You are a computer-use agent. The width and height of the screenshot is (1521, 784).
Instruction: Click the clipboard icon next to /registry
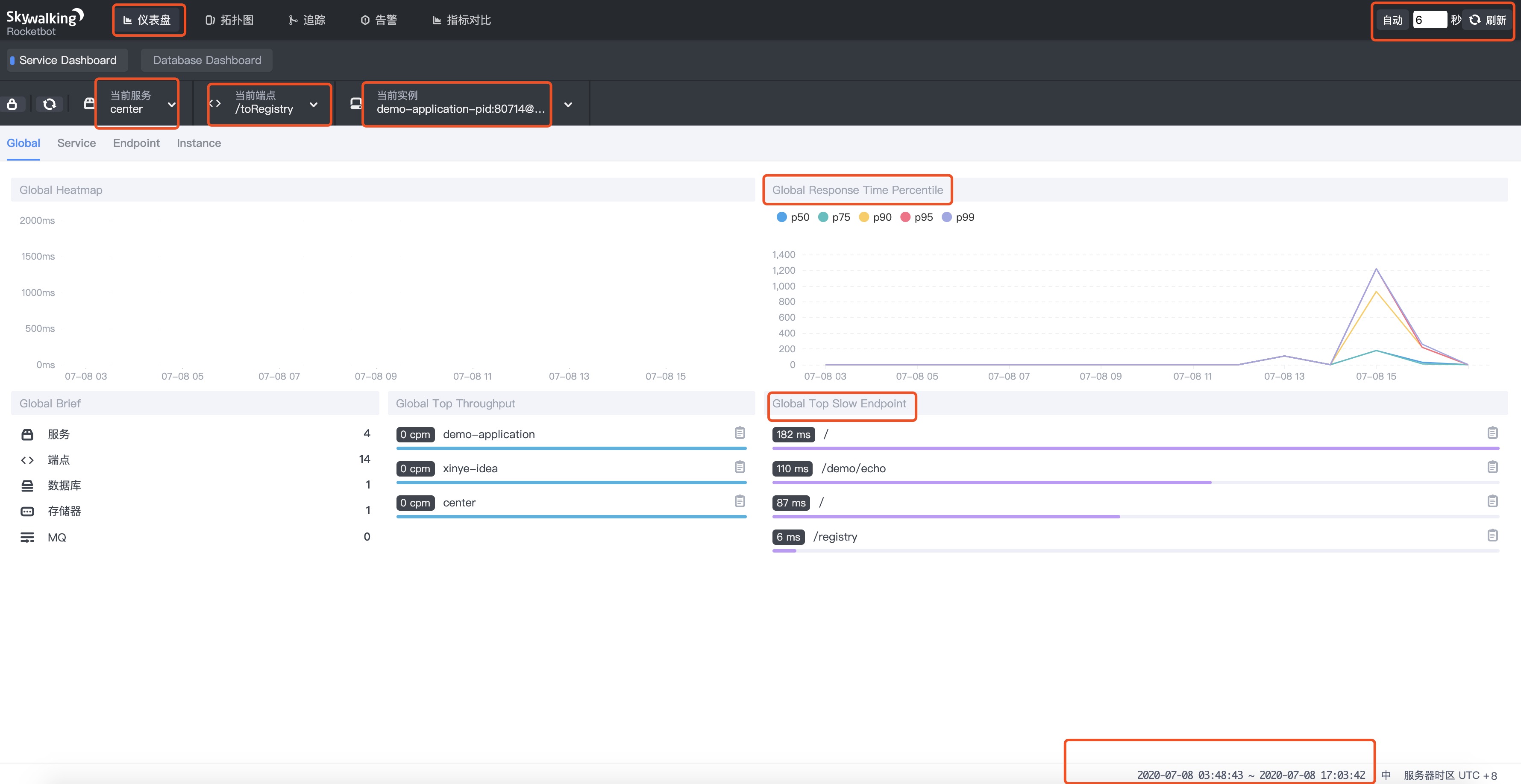click(x=1492, y=535)
